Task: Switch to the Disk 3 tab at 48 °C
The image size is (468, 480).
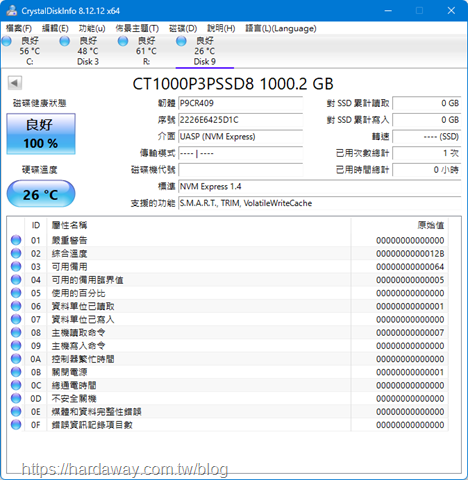Action: click(88, 51)
